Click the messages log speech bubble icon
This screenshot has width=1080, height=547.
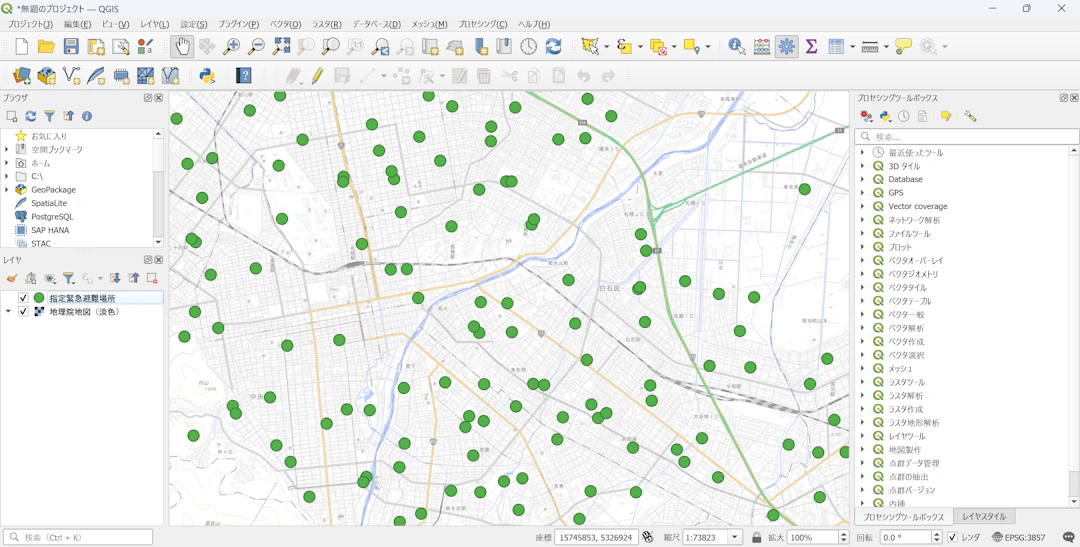pos(1068,537)
